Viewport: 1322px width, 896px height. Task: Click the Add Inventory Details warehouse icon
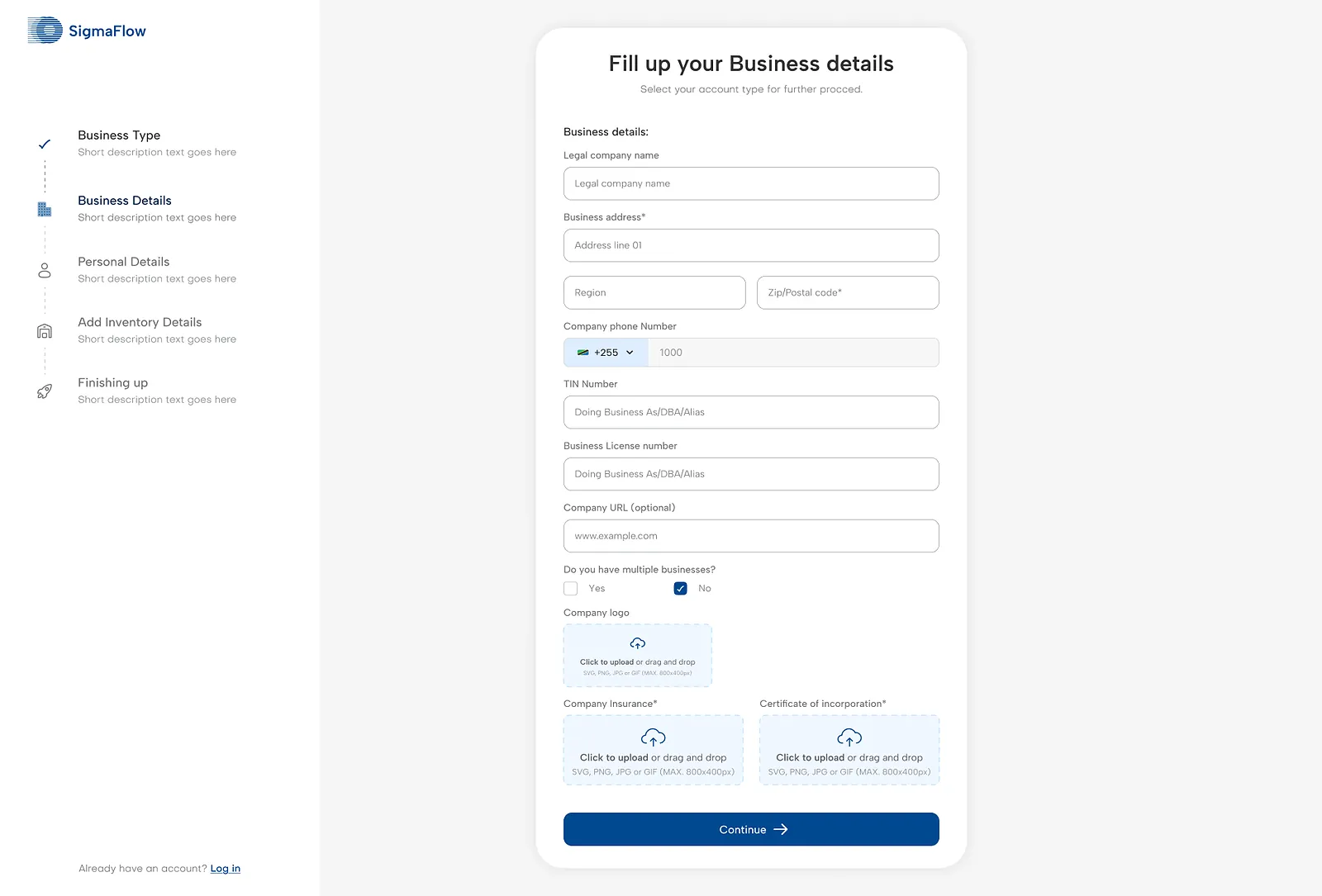pos(45,331)
